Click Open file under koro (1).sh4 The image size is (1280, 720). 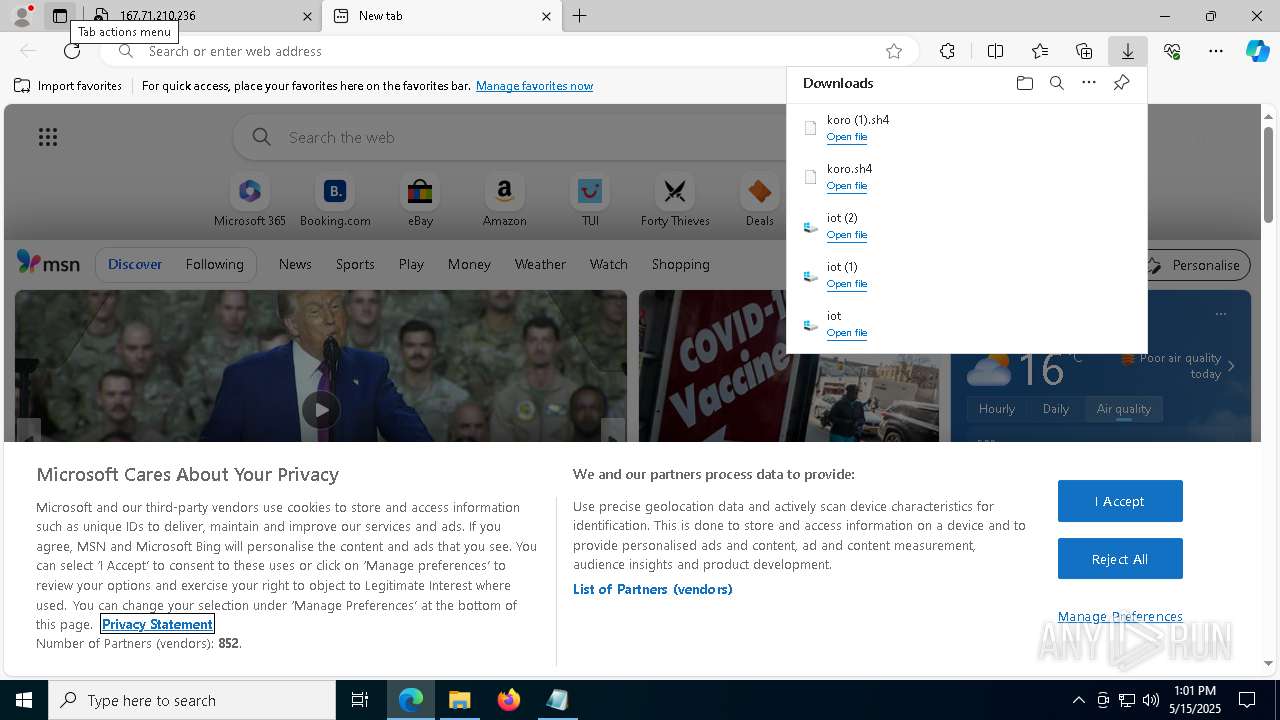pyautogui.click(x=846, y=137)
